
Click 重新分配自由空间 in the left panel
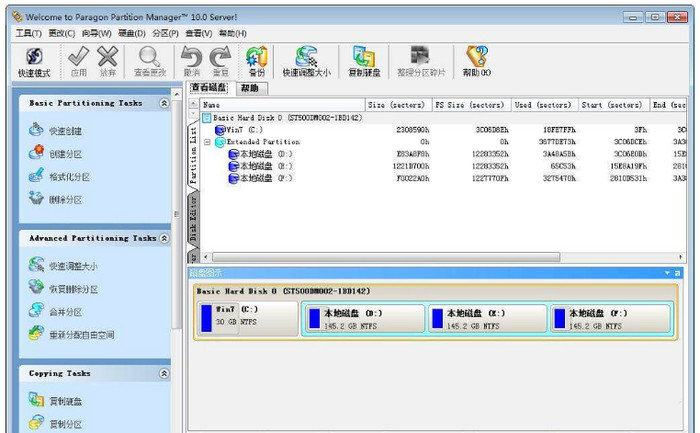(80, 335)
